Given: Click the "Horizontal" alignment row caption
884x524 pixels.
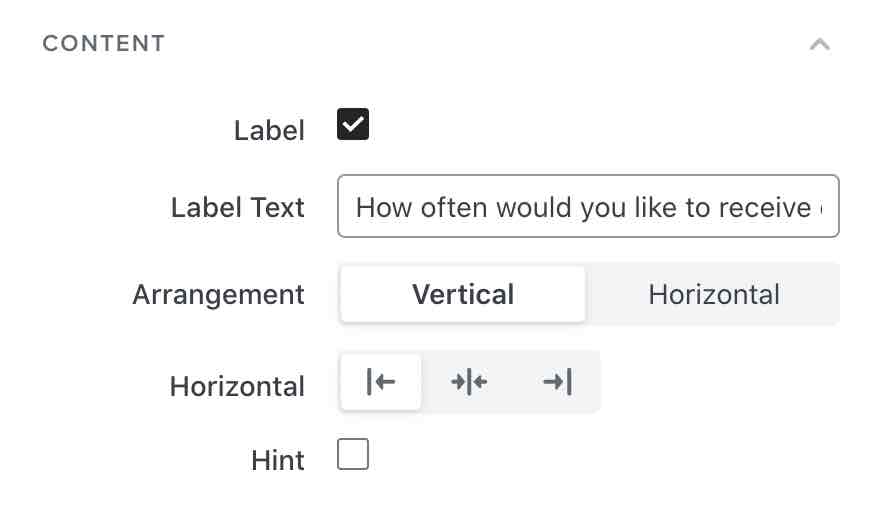Looking at the screenshot, I should tap(237, 387).
